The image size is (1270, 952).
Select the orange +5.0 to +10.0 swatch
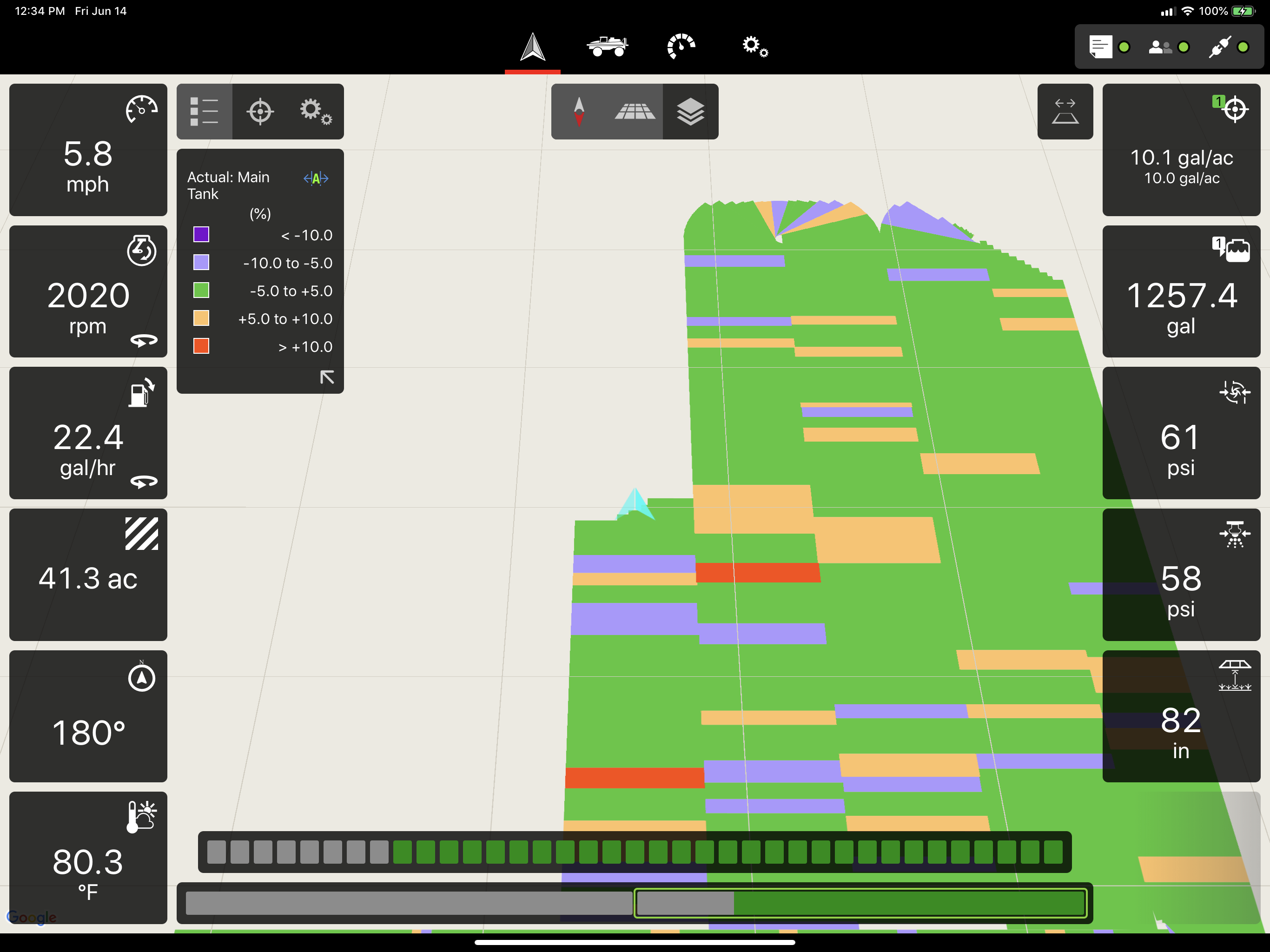tap(201, 318)
